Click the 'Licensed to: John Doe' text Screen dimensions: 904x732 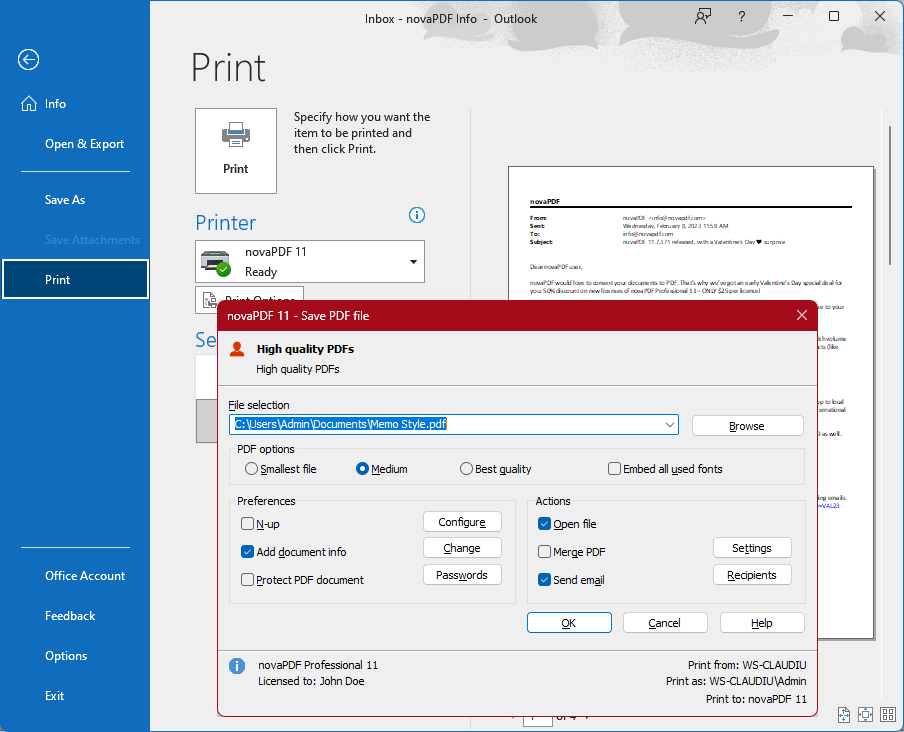click(311, 681)
